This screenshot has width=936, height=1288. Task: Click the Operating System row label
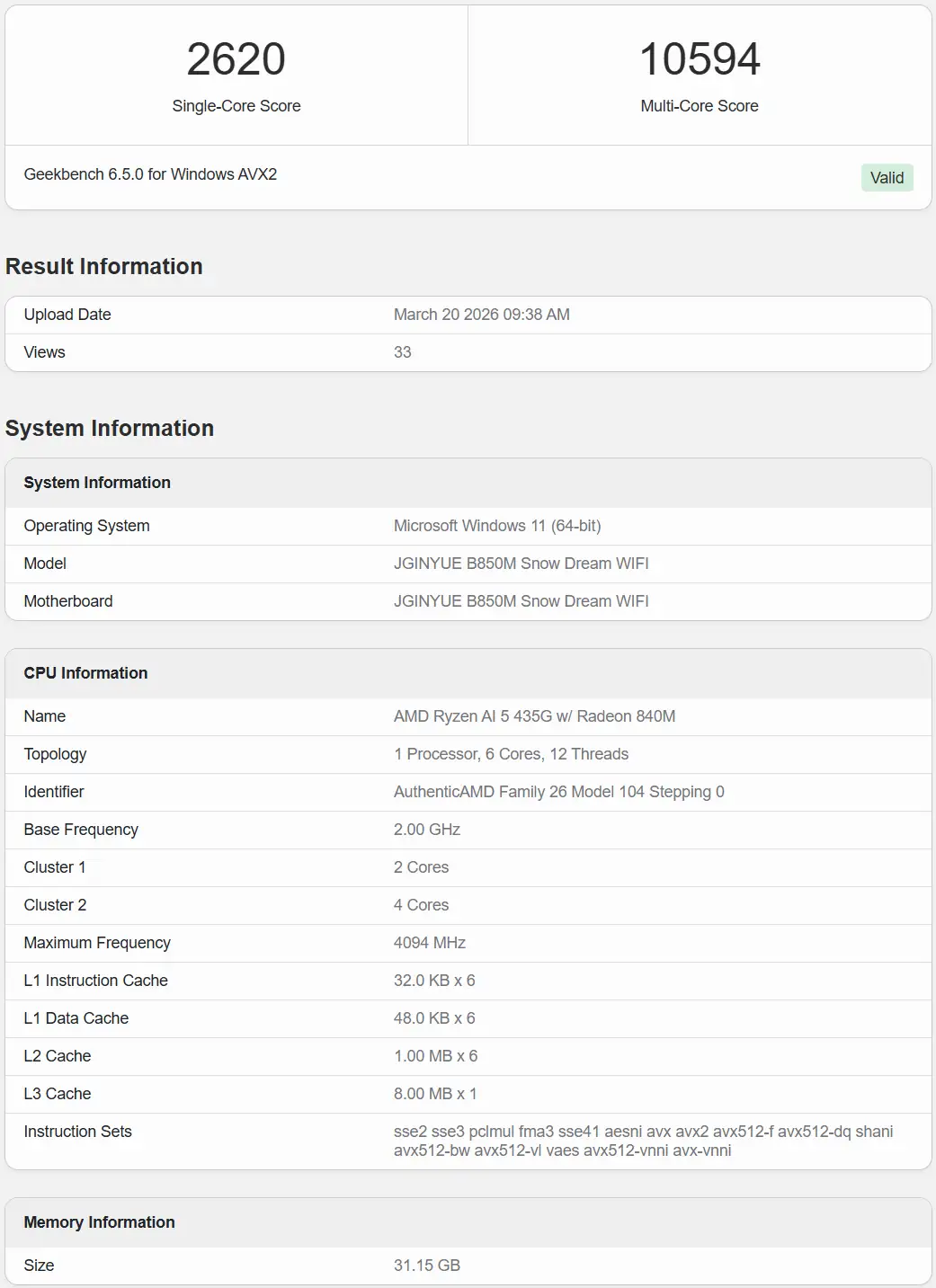click(x=86, y=526)
